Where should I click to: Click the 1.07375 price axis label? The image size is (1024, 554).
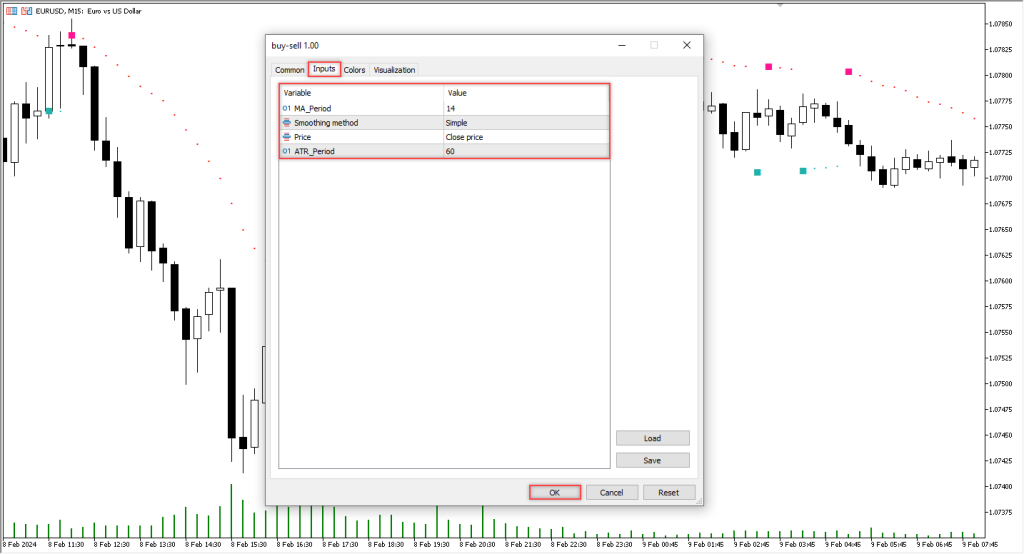tap(1000, 512)
